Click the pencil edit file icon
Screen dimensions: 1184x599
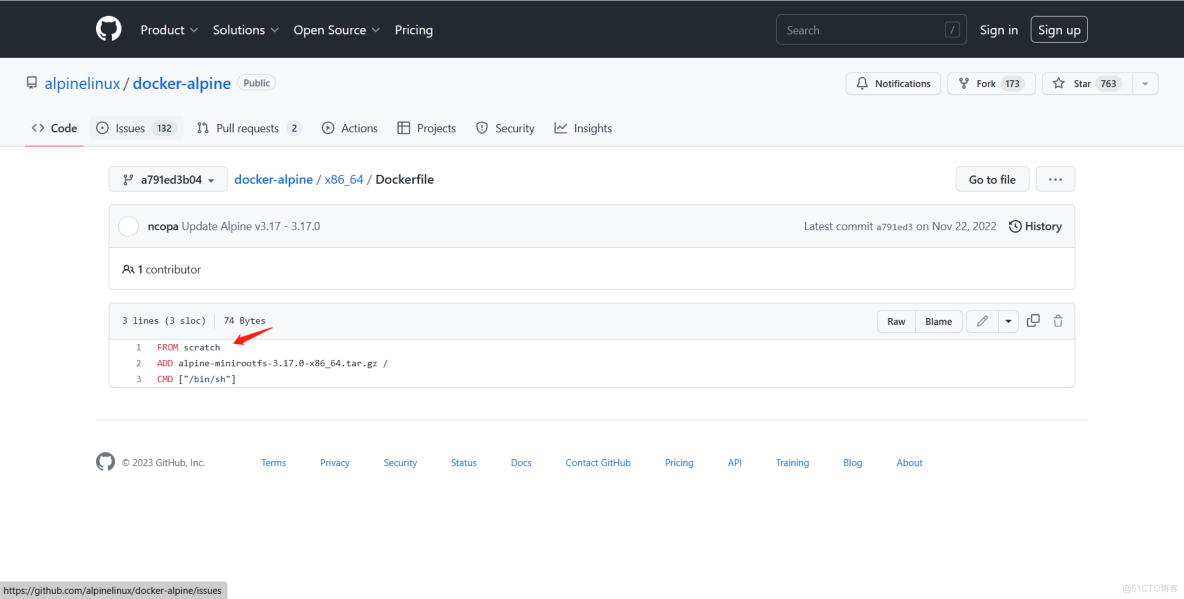[982, 321]
